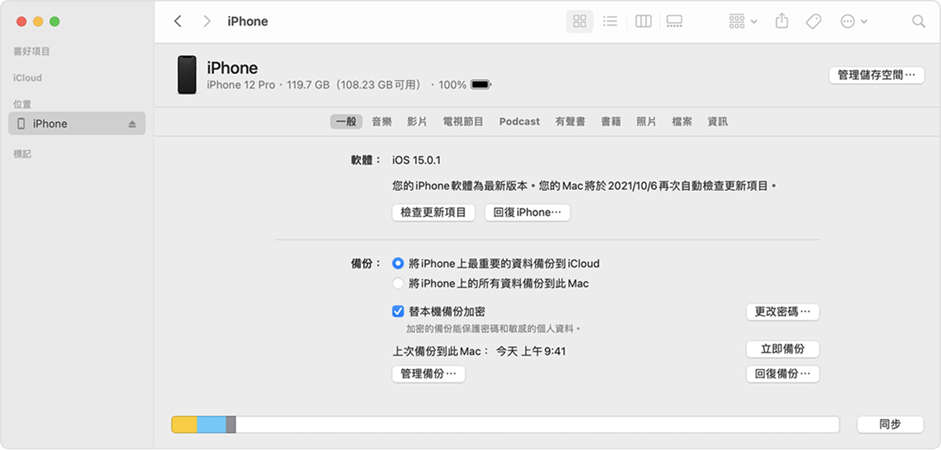Image resolution: width=941 pixels, height=450 pixels.
Task: Open 管理儲存空間 storage management
Action: click(877, 76)
